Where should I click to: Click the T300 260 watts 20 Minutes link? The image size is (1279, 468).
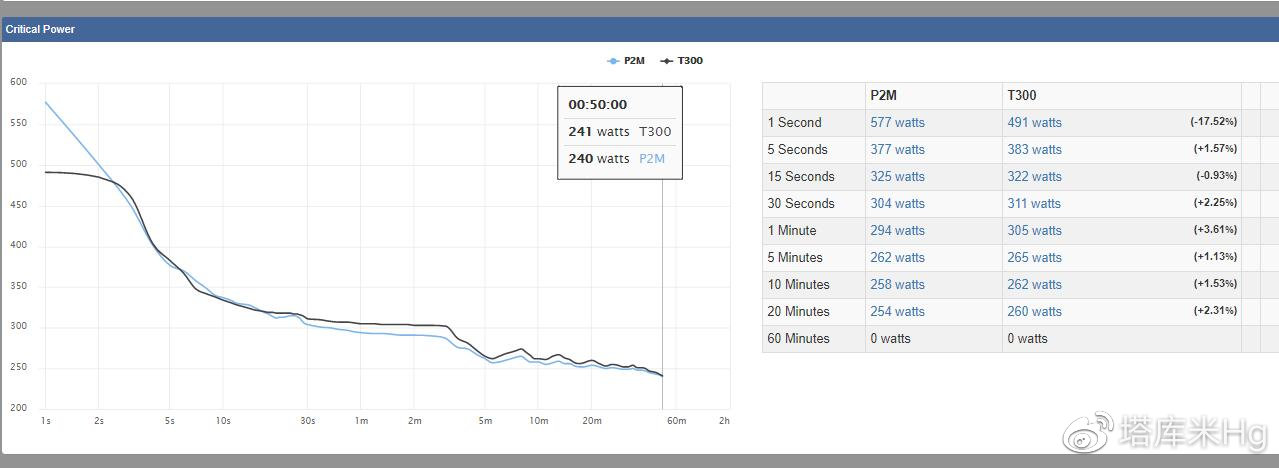click(x=1034, y=312)
